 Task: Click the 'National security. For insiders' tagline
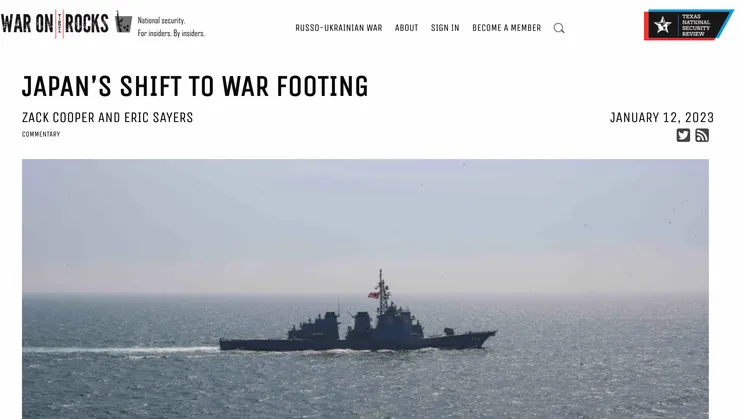tap(171, 27)
